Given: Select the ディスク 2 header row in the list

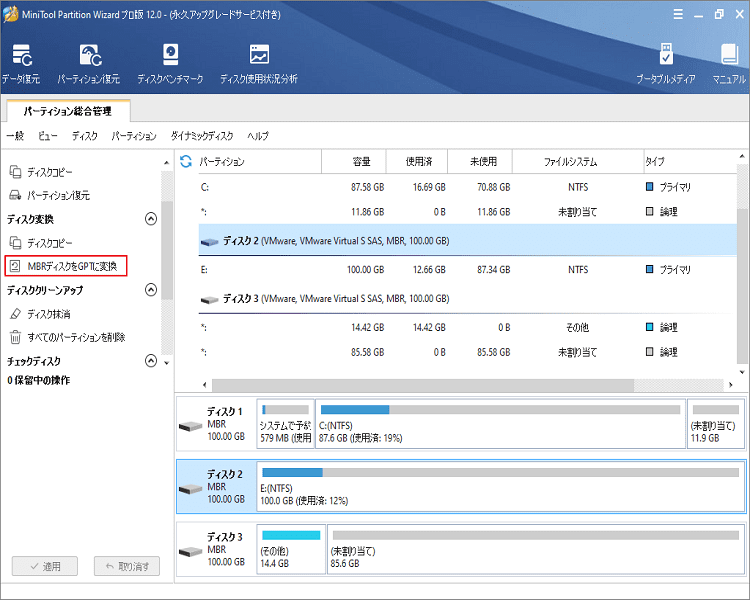Looking at the screenshot, I should tap(467, 241).
